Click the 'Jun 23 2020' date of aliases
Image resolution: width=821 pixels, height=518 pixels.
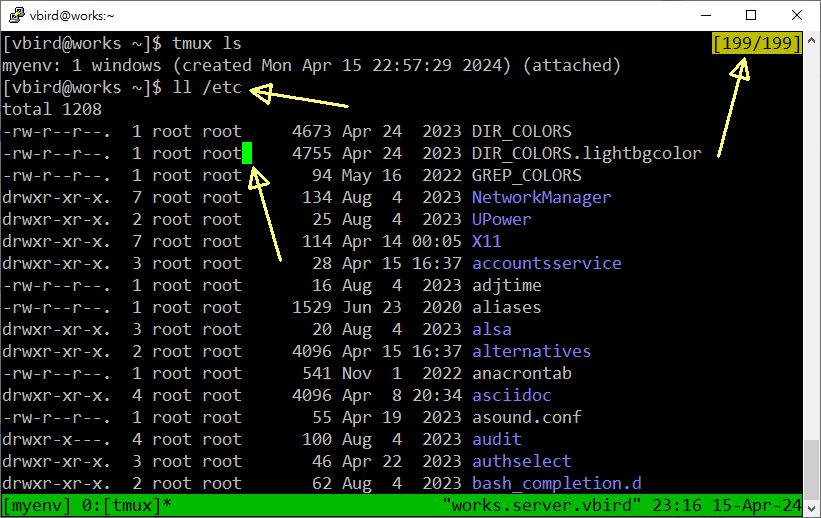tap(402, 307)
